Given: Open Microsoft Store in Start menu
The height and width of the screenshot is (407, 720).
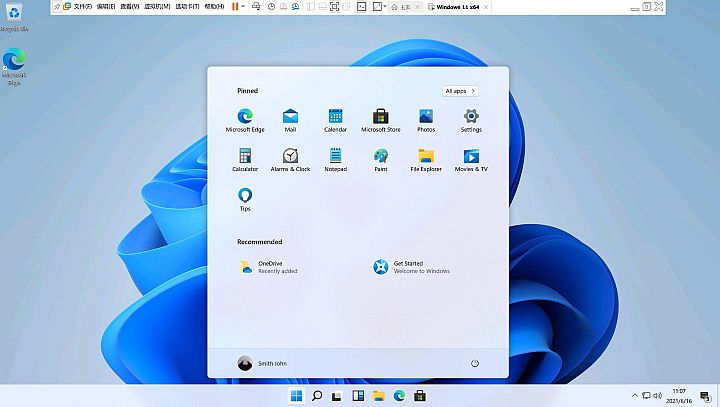Looking at the screenshot, I should (x=381, y=120).
